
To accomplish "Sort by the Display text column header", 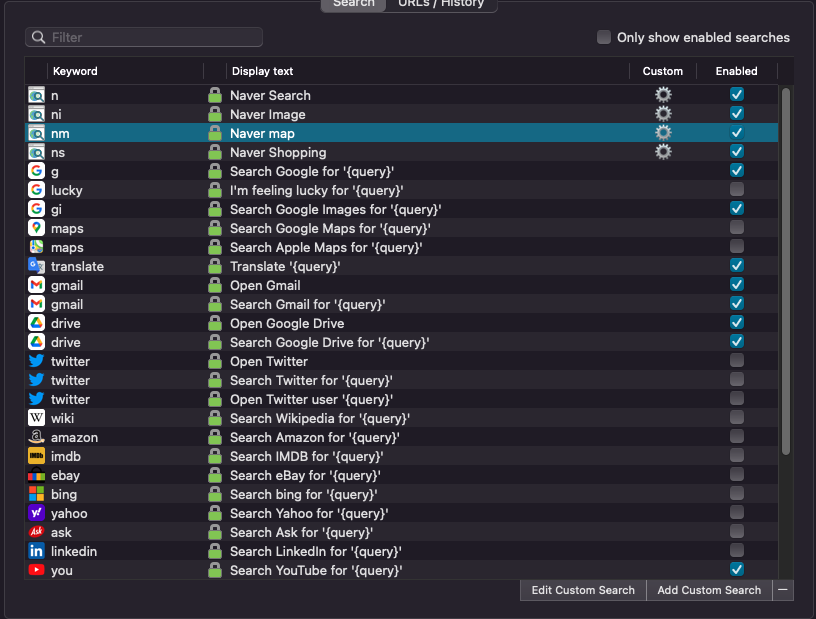I will (x=428, y=71).
